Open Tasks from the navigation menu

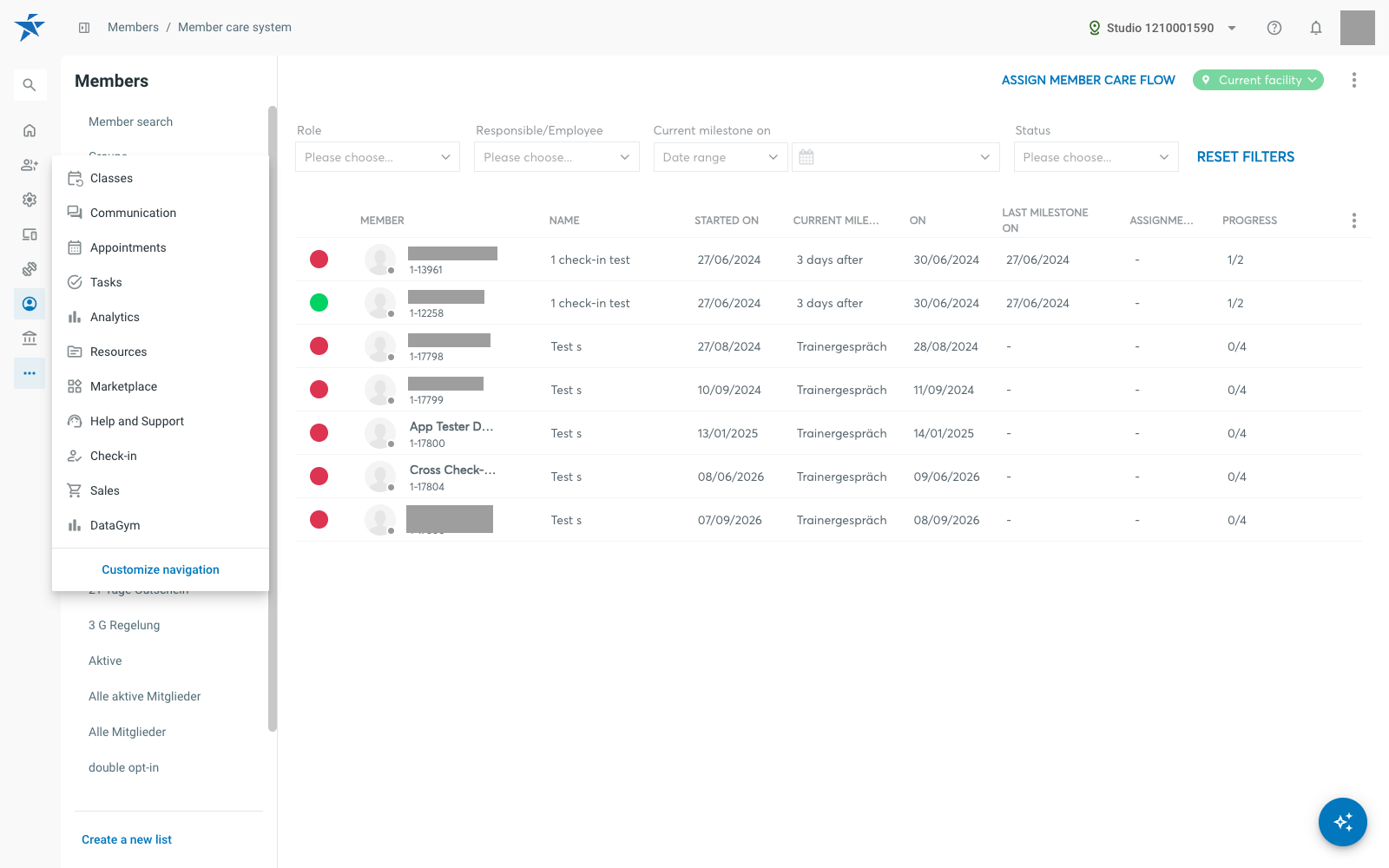[x=161, y=282]
